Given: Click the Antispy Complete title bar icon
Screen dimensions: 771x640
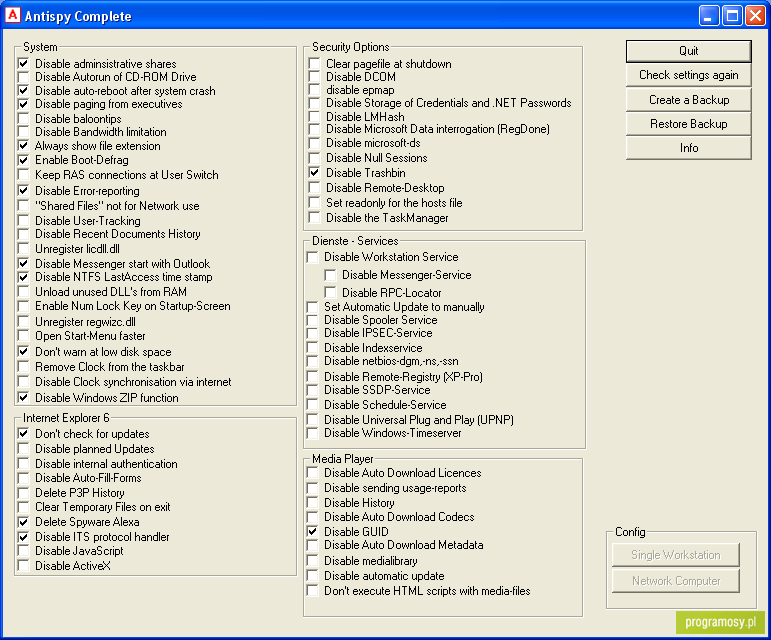Looking at the screenshot, I should coord(13,15).
